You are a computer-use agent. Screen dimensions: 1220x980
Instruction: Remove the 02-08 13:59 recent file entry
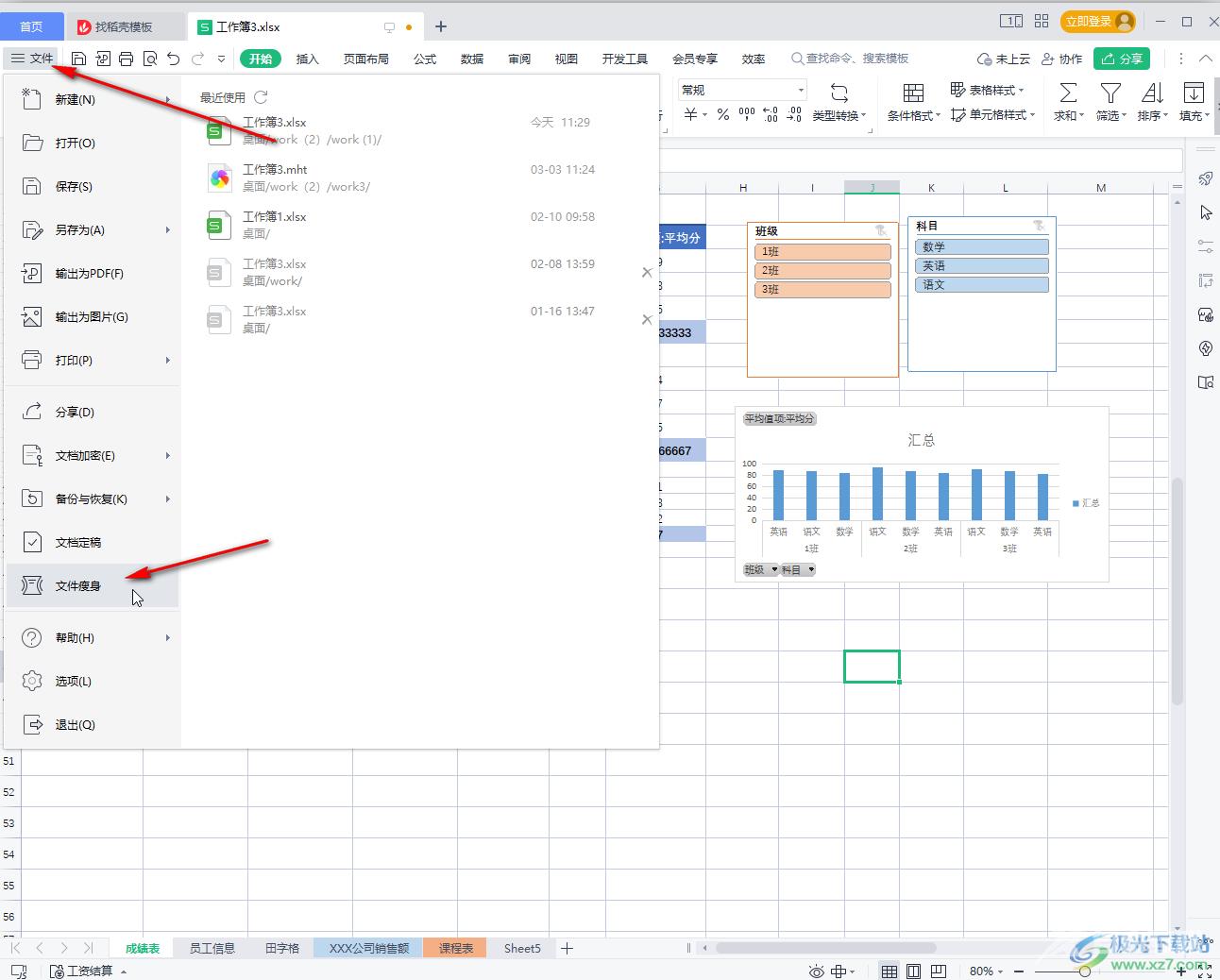point(647,272)
